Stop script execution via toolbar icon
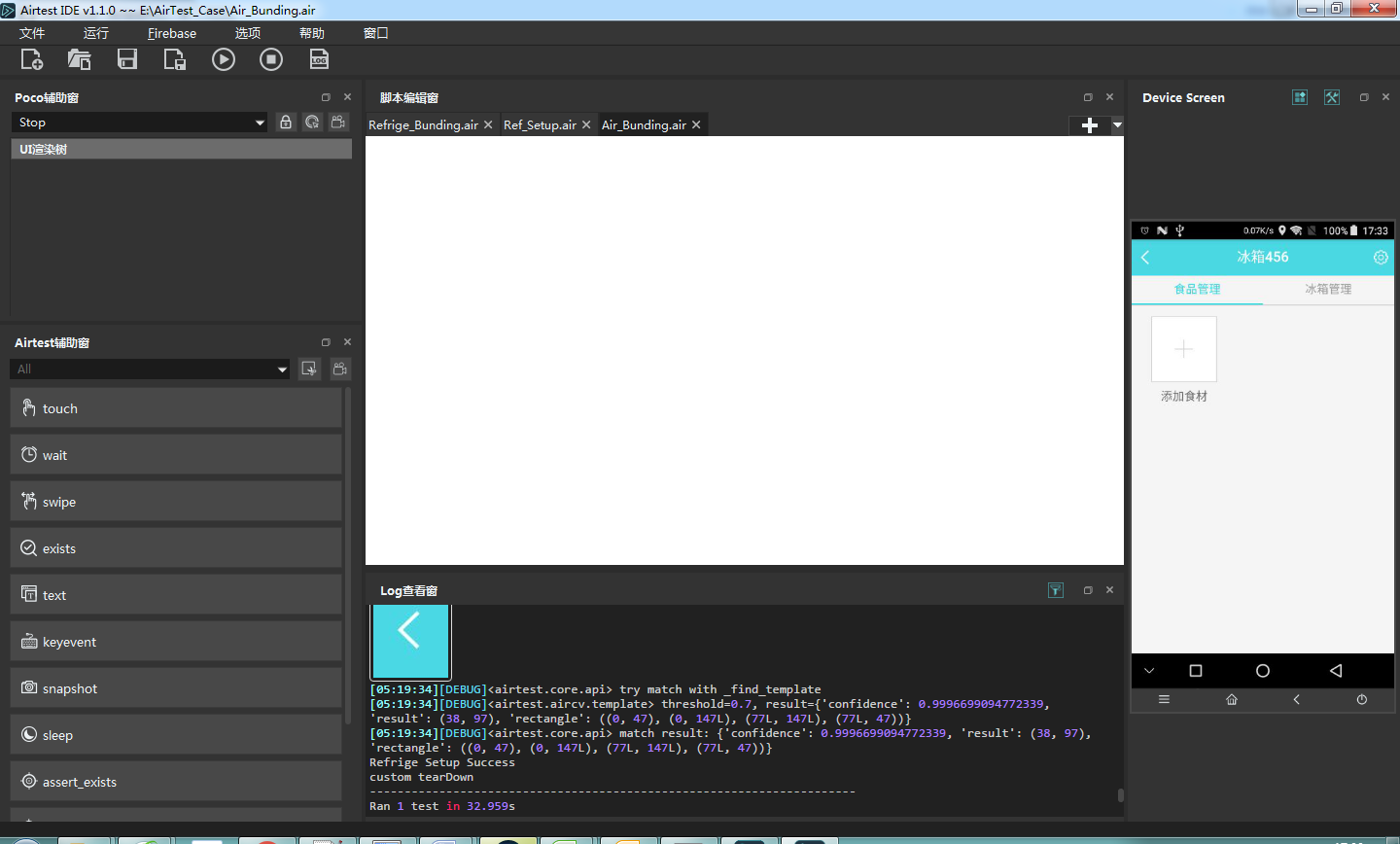This screenshot has width=1400, height=844. (270, 59)
